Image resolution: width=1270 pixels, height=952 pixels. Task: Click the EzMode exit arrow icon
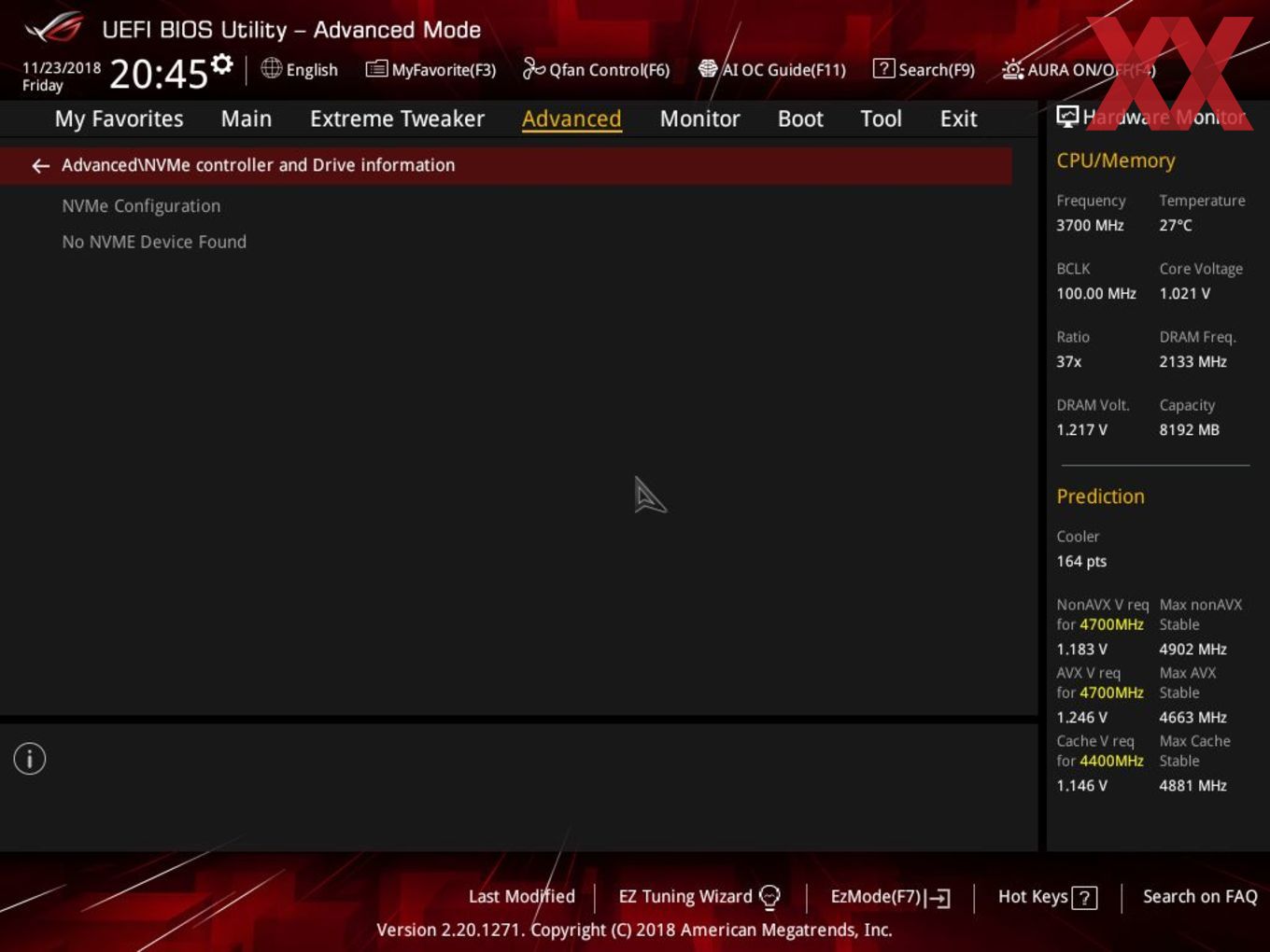938,898
